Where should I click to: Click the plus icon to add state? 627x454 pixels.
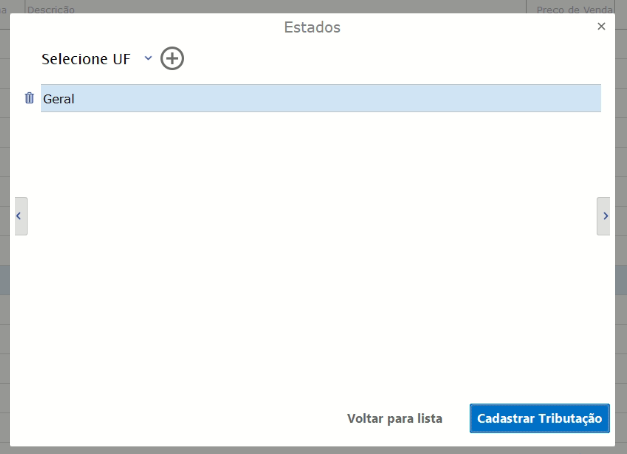pyautogui.click(x=172, y=59)
